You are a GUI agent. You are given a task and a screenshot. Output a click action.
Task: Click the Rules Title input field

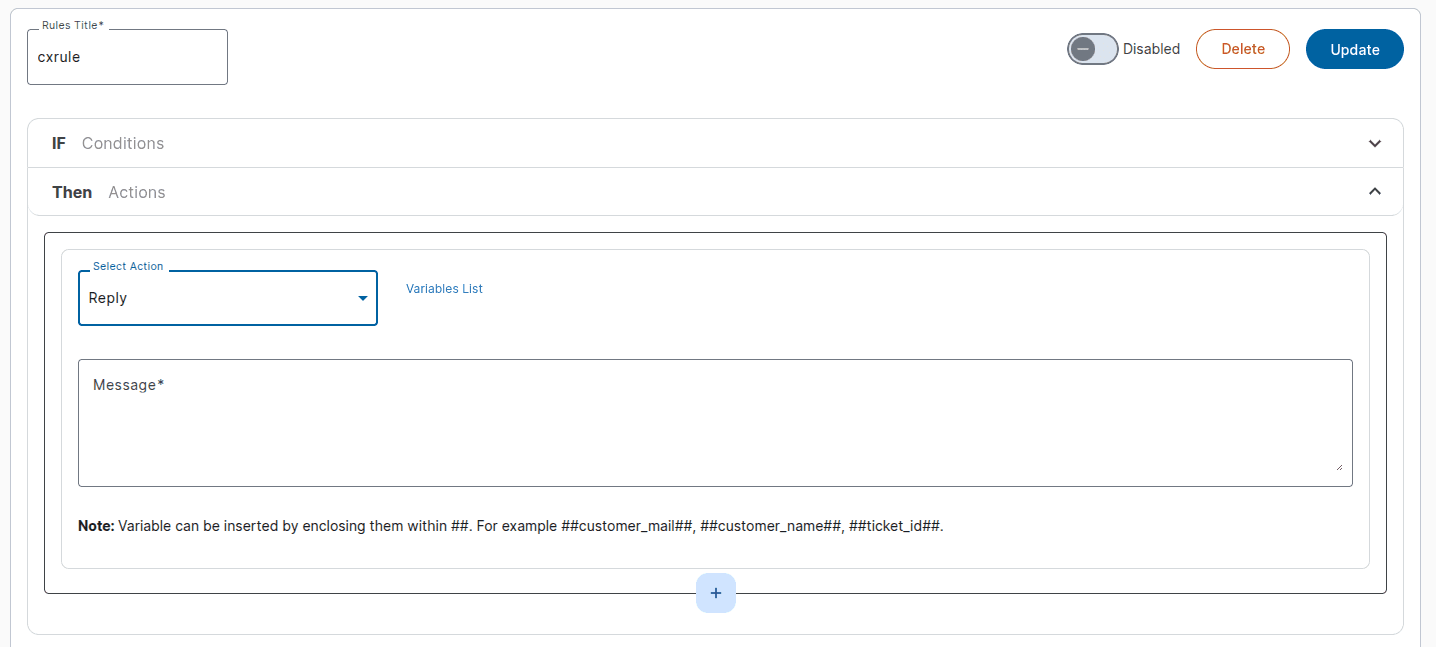(127, 57)
